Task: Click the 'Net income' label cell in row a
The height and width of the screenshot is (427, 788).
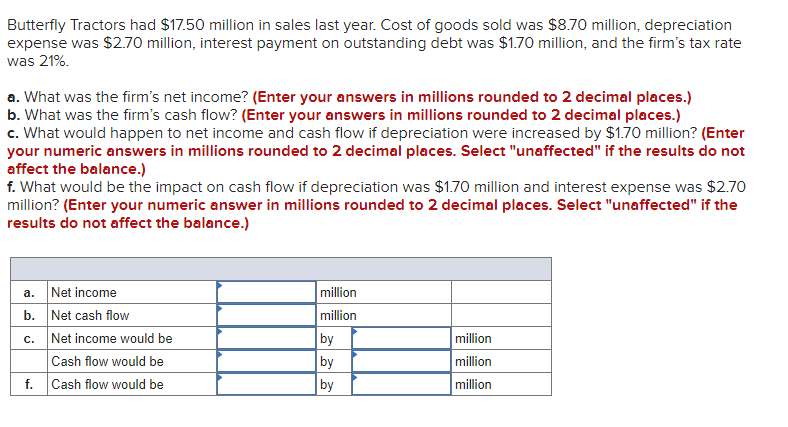Action: click(132, 292)
